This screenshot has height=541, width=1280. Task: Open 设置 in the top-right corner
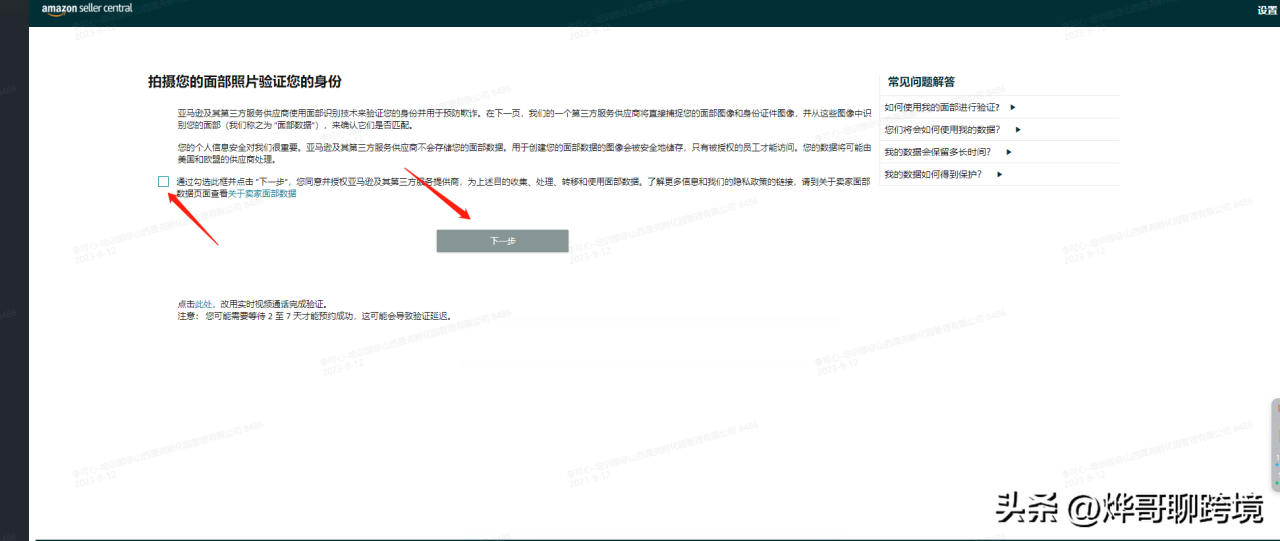click(x=1267, y=10)
